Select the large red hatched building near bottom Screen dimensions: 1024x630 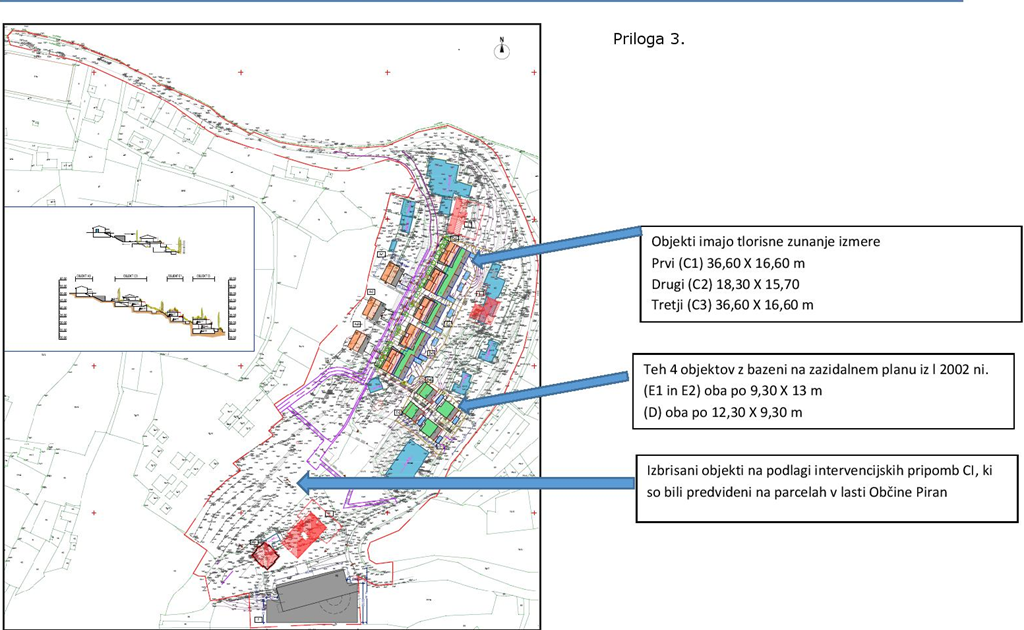click(x=304, y=533)
